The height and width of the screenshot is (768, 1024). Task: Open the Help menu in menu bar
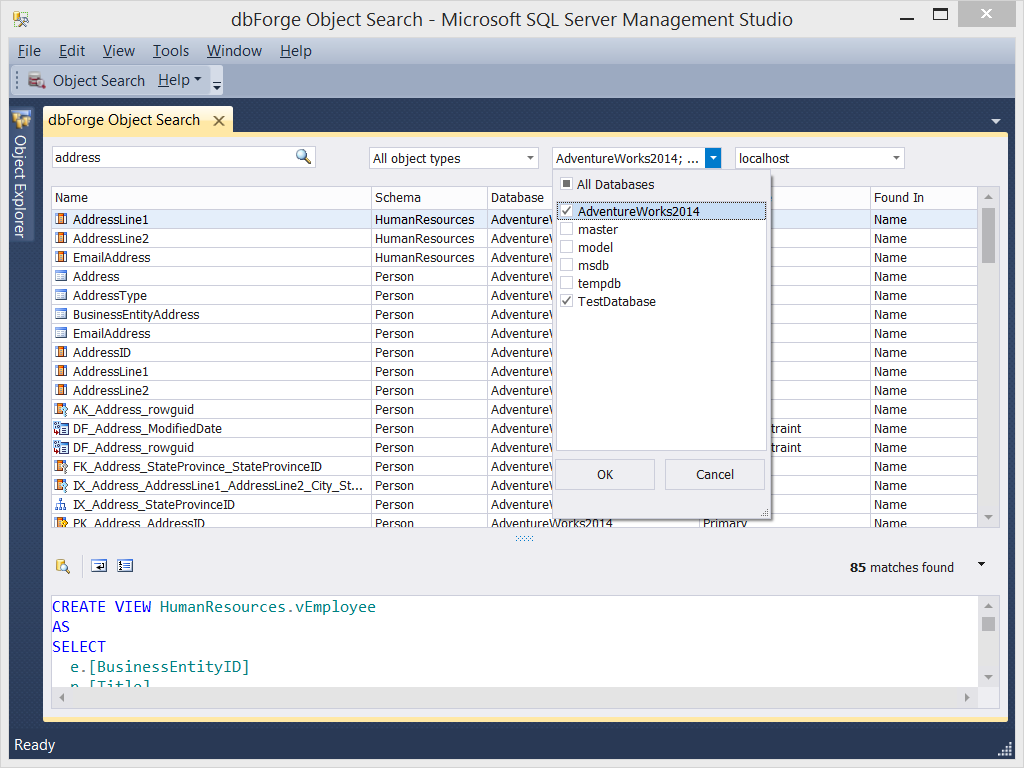(296, 51)
